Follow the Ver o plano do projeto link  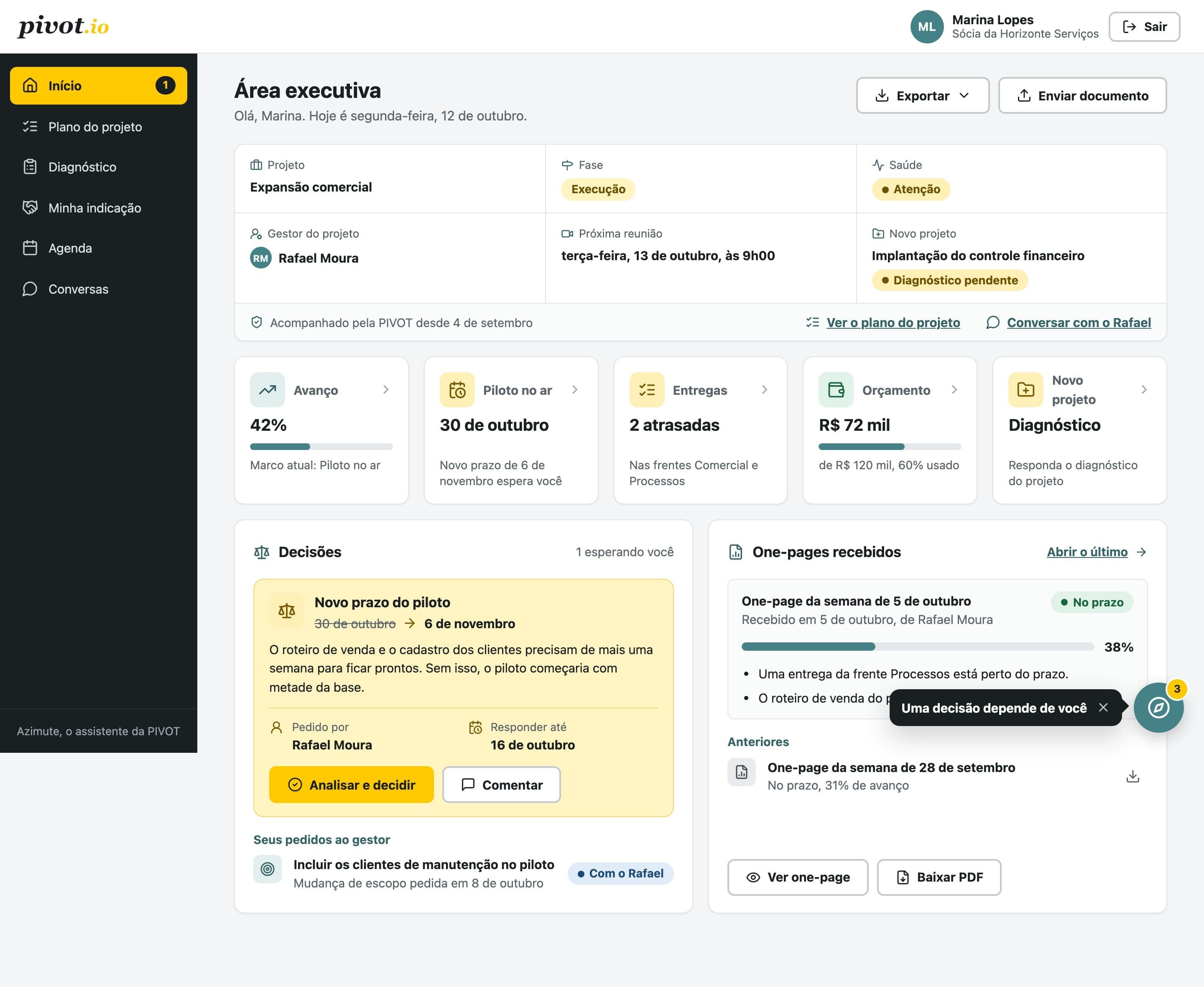tap(893, 322)
